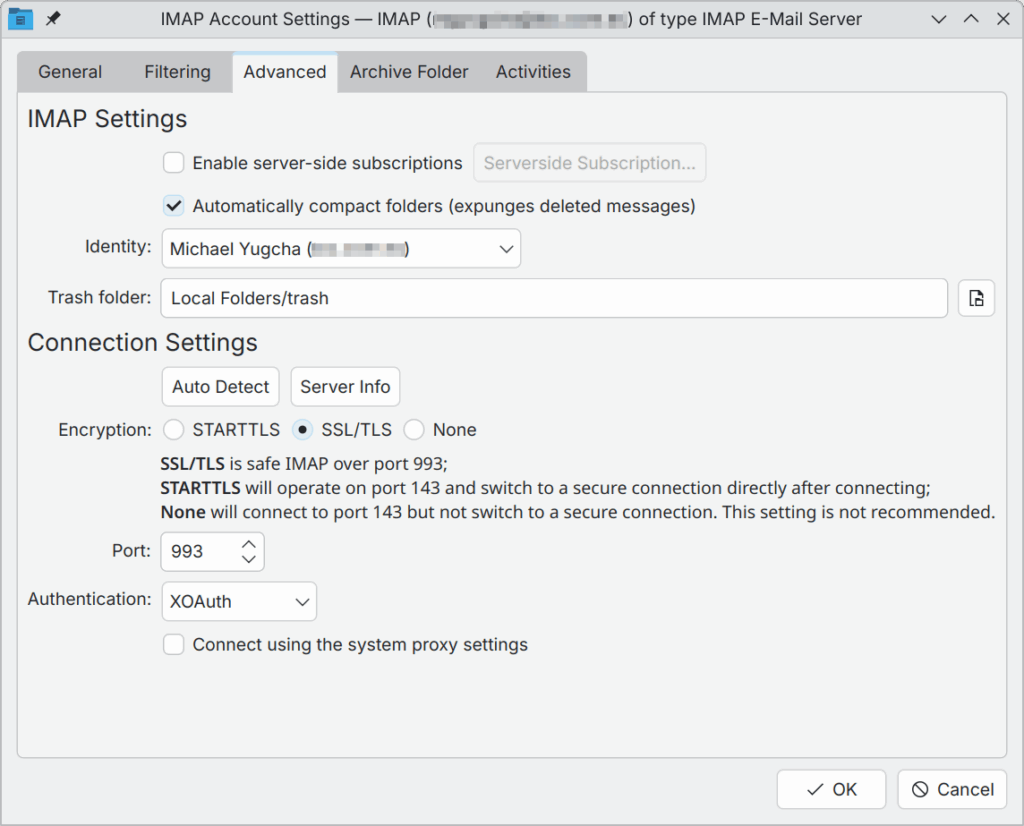Go to Archive Folder tab
The width and height of the screenshot is (1024, 826).
tap(409, 72)
